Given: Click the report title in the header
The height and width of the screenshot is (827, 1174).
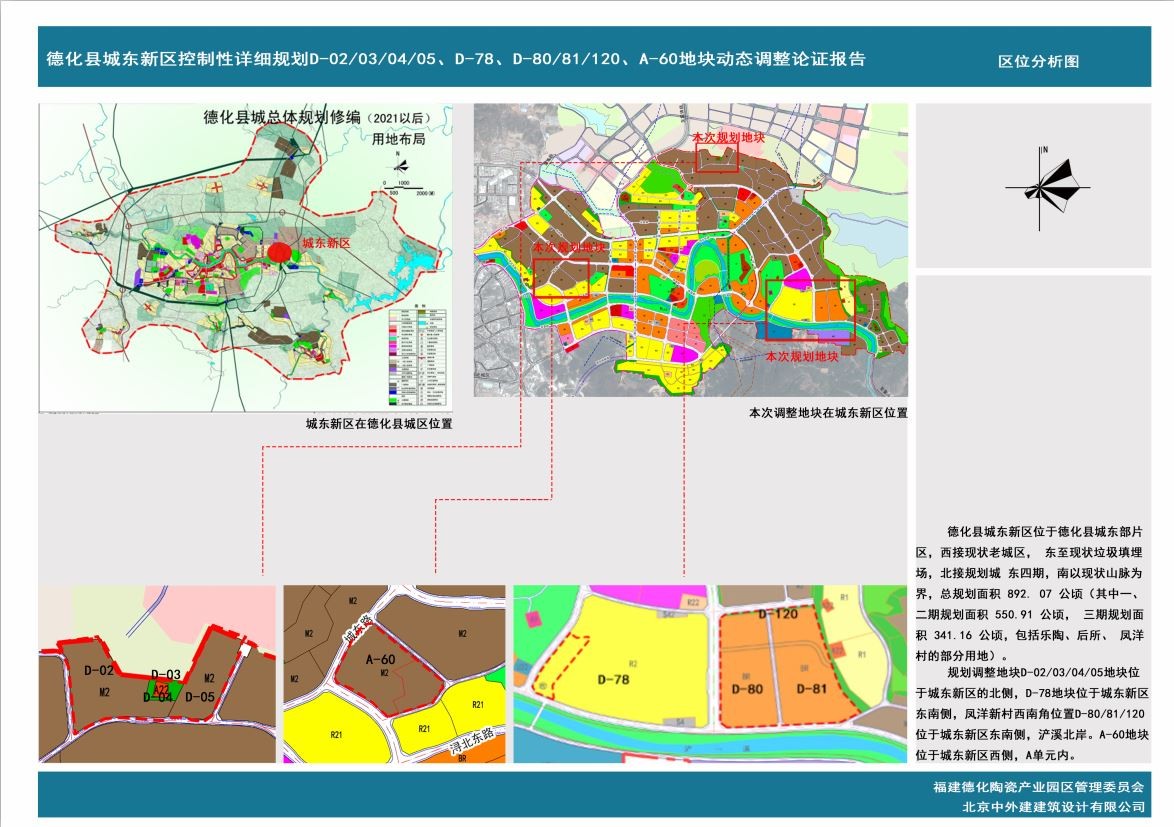Looking at the screenshot, I should pos(456,59).
